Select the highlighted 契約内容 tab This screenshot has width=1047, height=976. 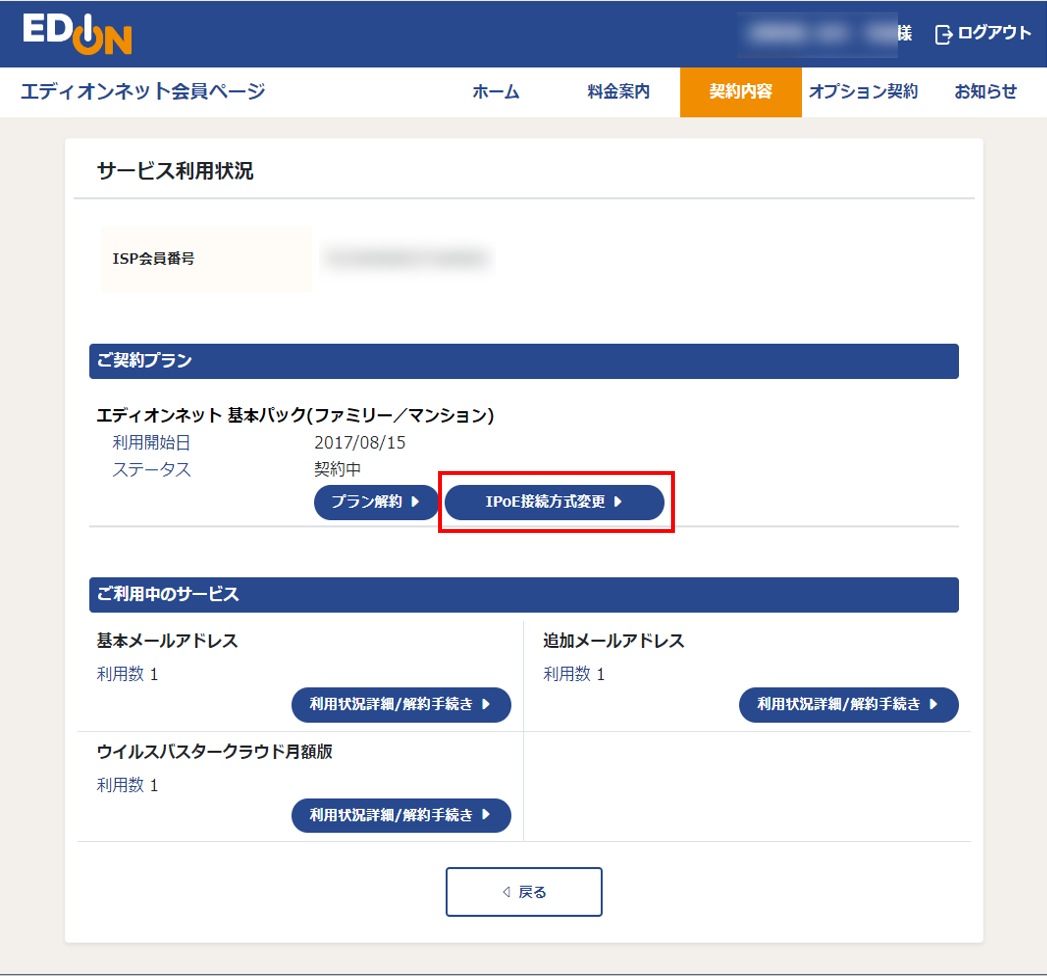click(x=741, y=92)
